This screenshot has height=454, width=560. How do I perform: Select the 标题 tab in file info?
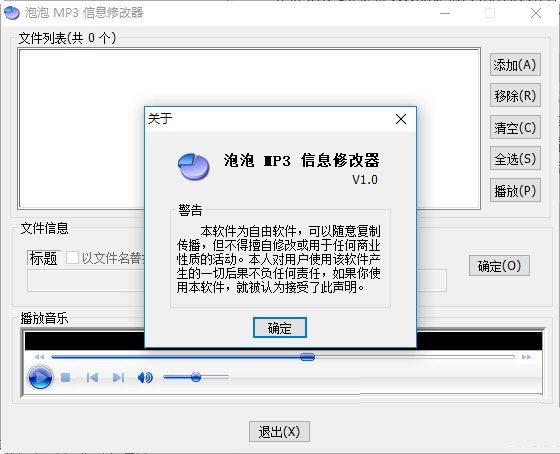44,258
